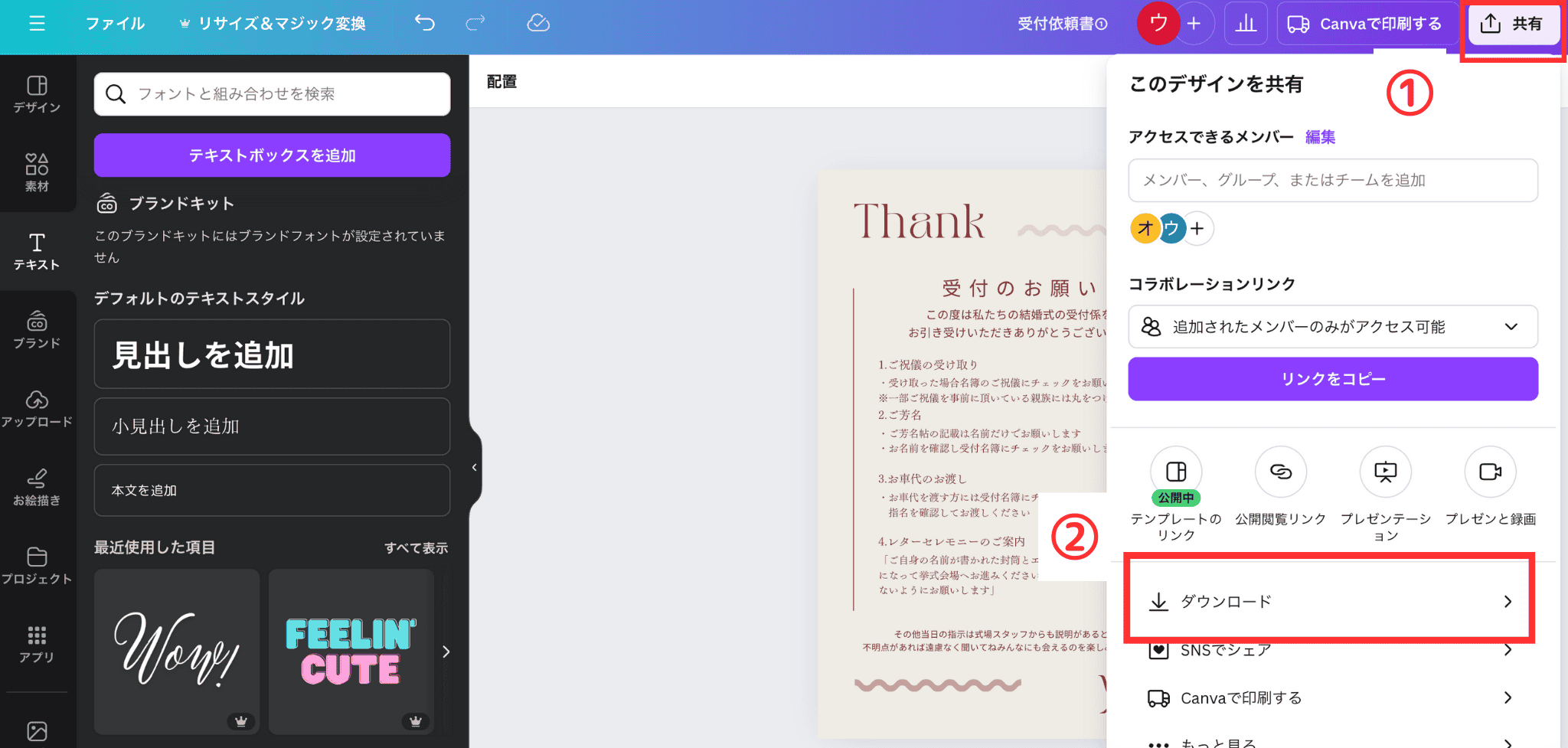Click the リンクをコピー button
1568x748 pixels.
pyautogui.click(x=1332, y=379)
